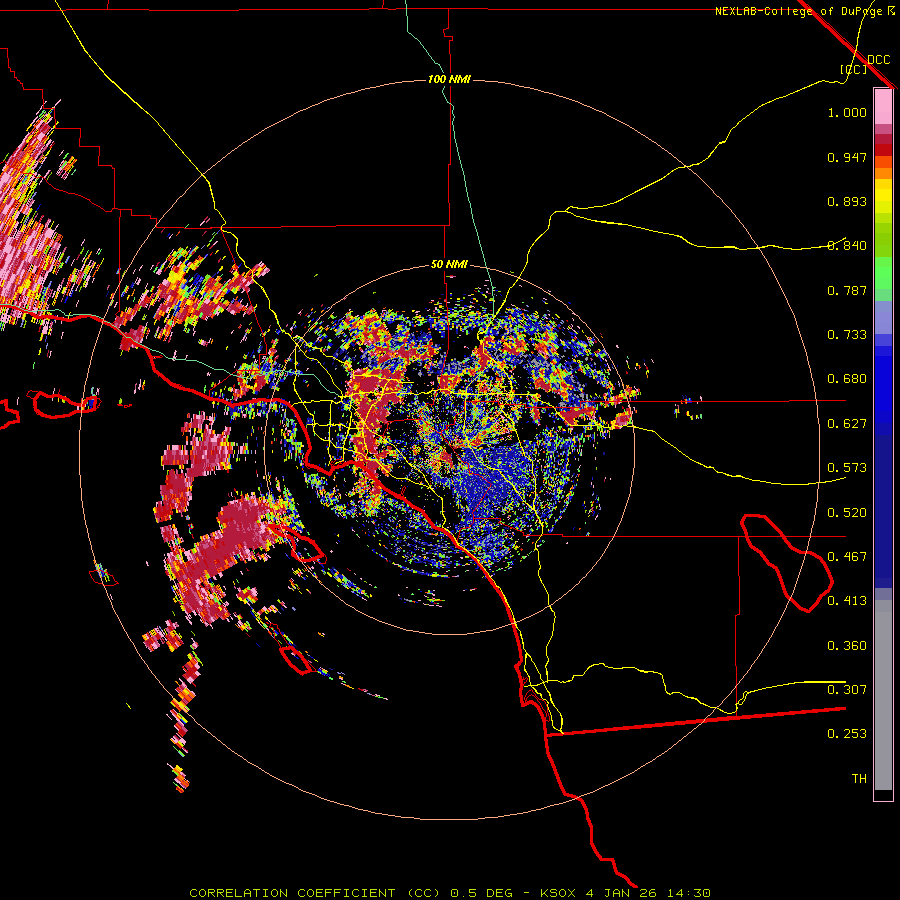Click the 0.253 scale value
This screenshot has width=900, height=900.
[847, 734]
